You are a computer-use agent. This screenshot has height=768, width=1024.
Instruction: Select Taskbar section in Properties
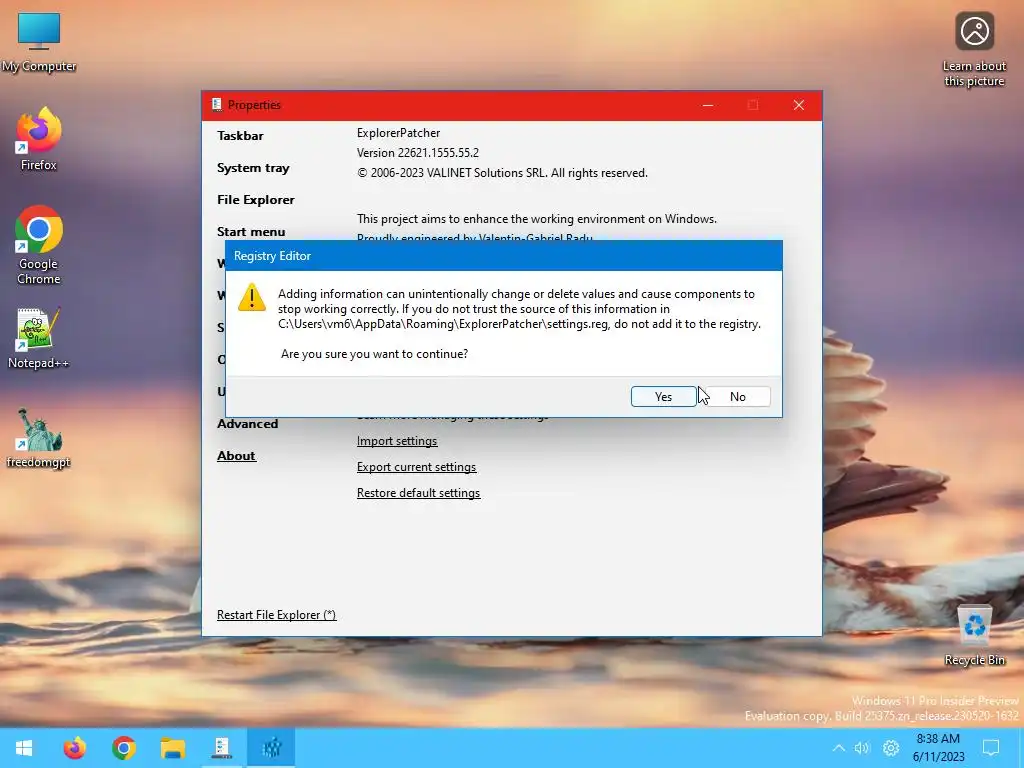click(240, 136)
